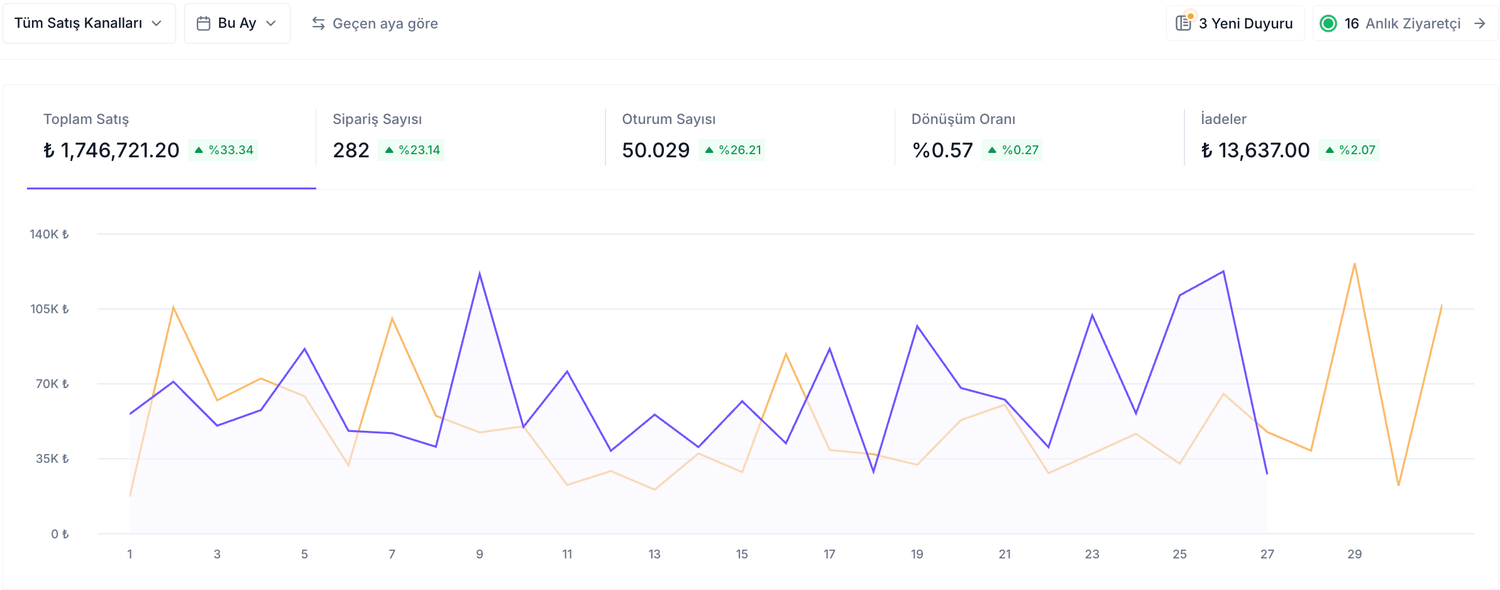Toggle the Geçen aya göre comparison
Image resolution: width=1500 pixels, height=590 pixels.
click(375, 23)
